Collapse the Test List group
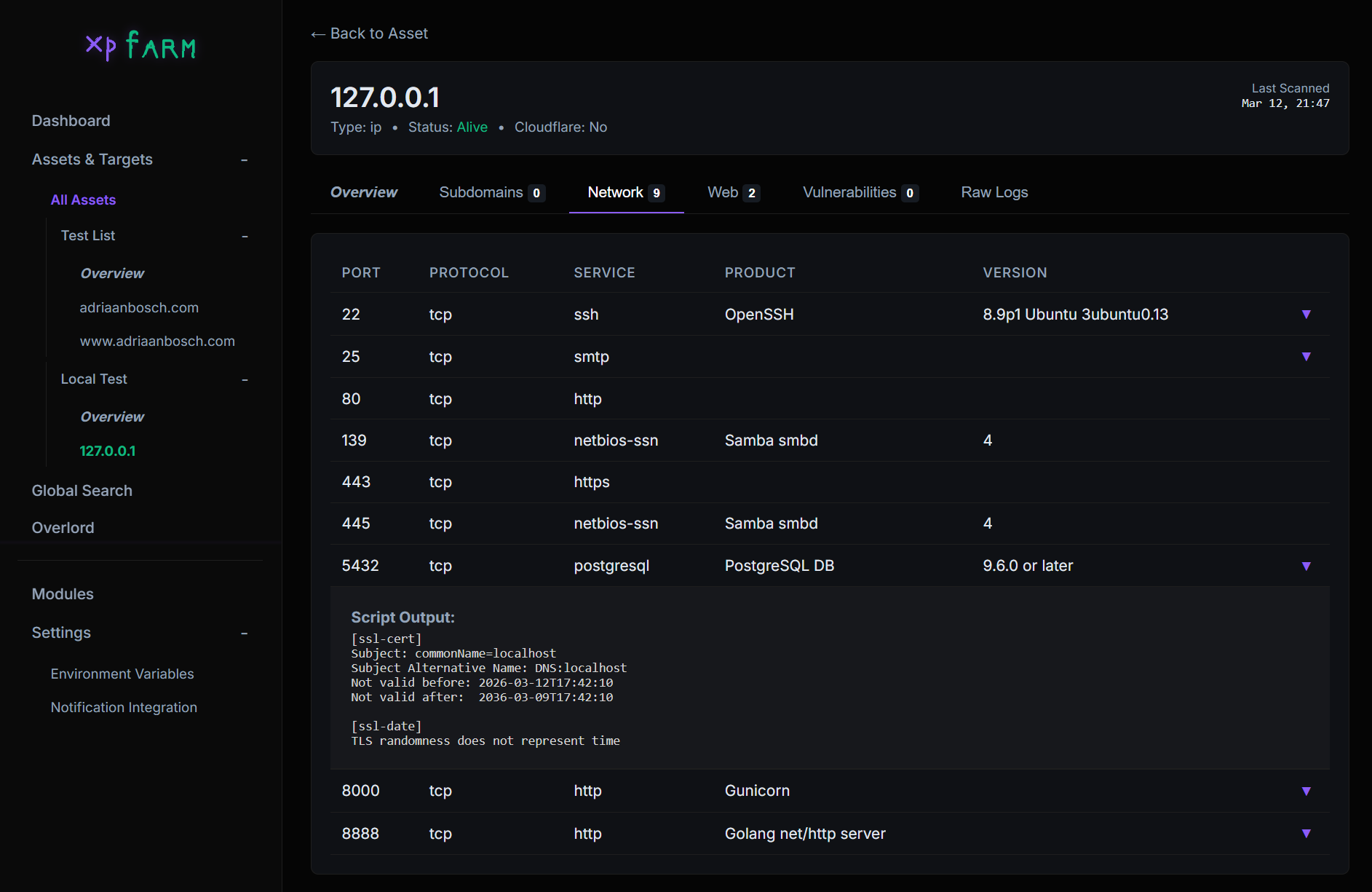 [245, 237]
